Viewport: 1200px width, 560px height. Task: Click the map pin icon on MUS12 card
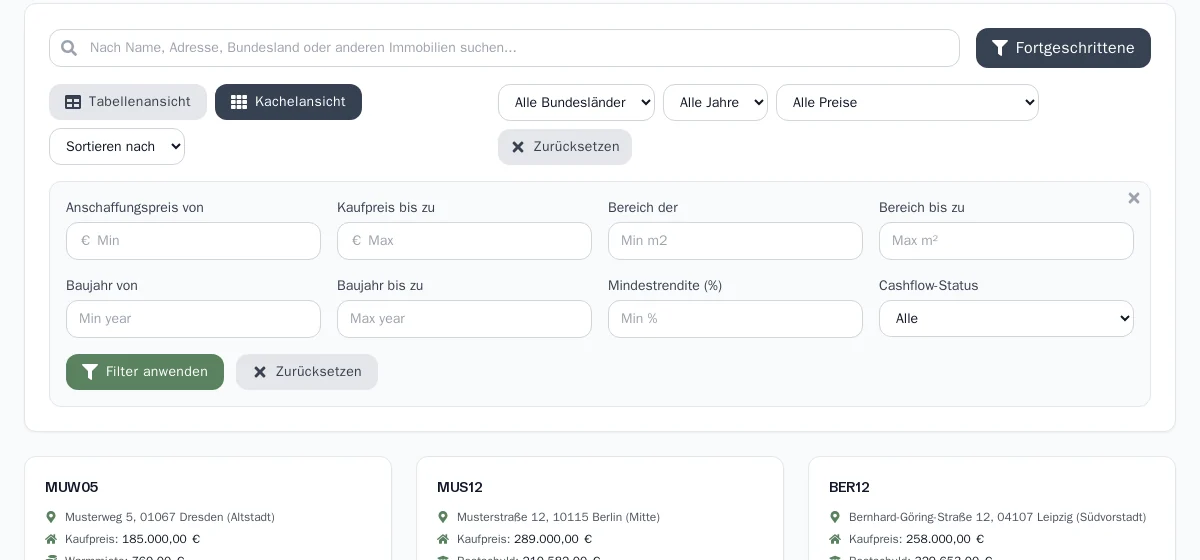443,517
